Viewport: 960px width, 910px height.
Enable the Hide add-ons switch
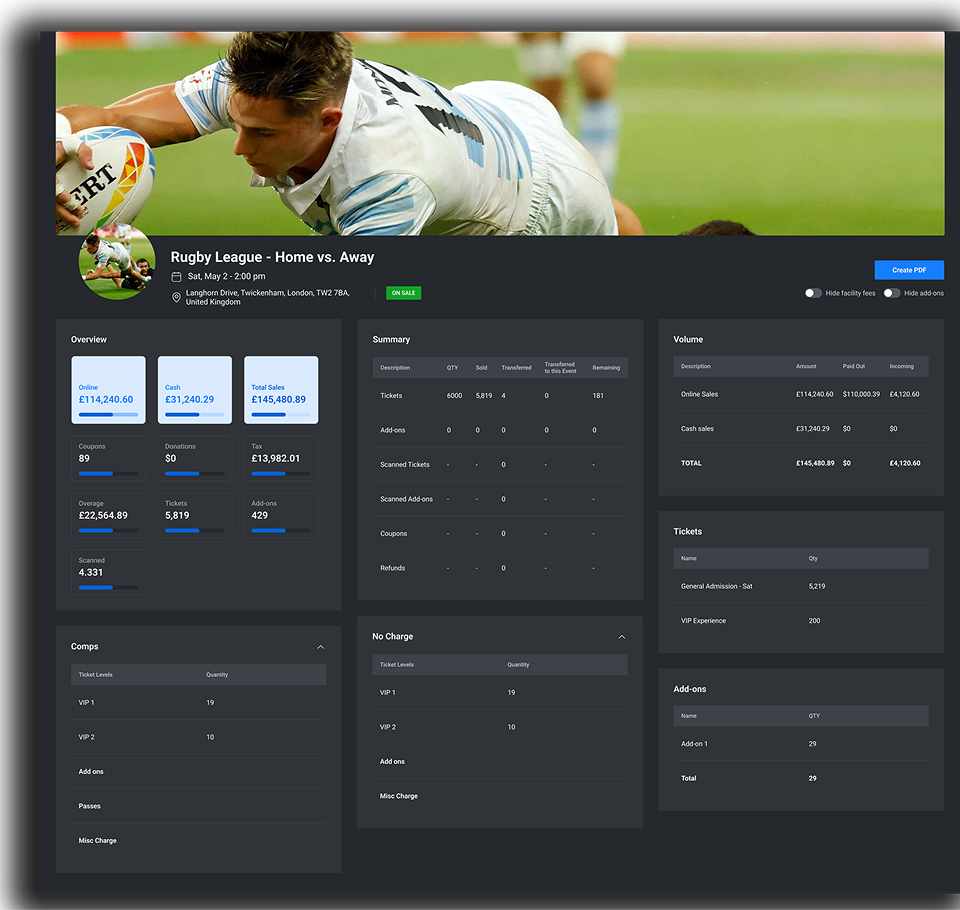891,293
